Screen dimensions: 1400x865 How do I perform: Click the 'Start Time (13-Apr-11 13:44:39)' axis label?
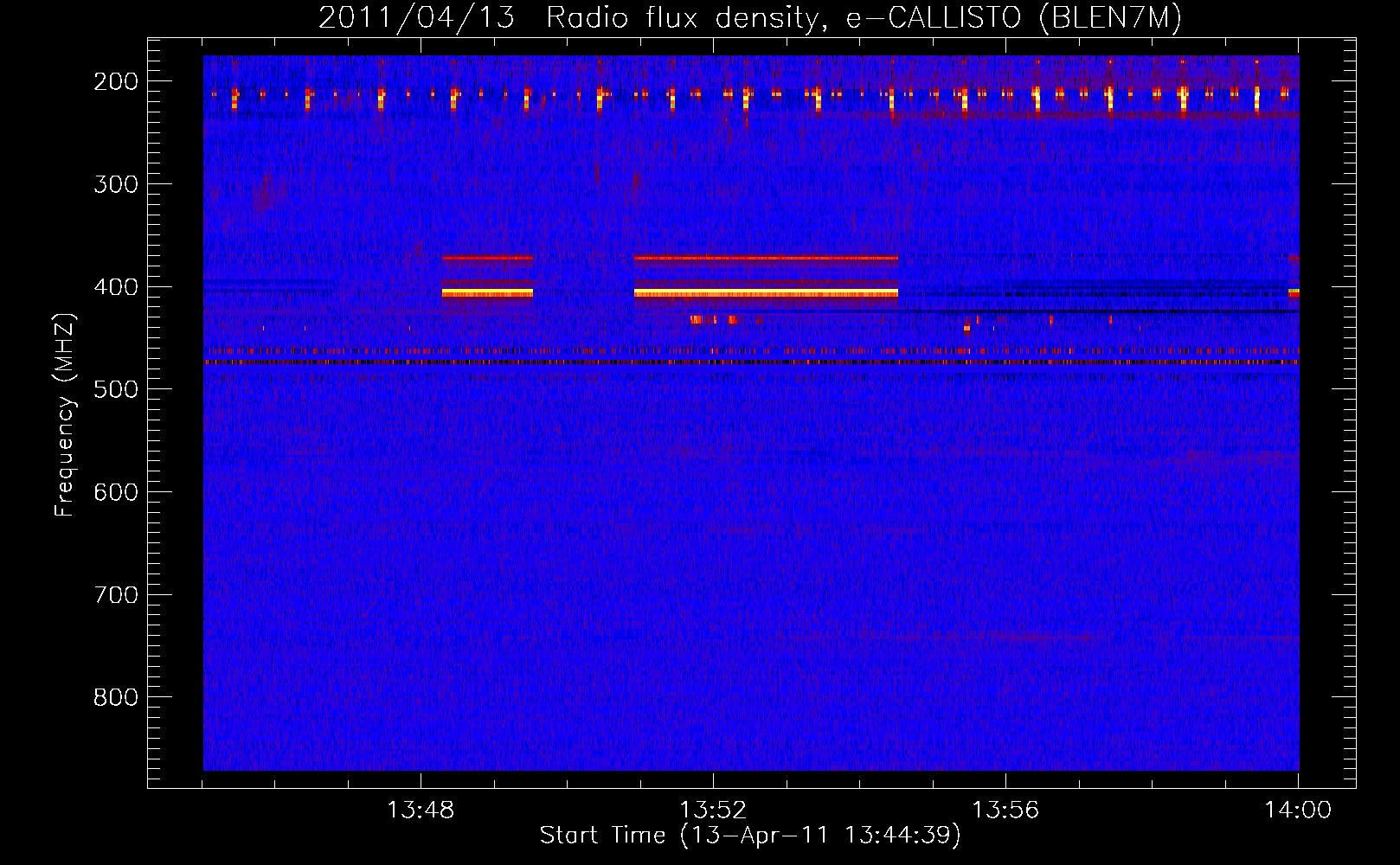pos(750,836)
